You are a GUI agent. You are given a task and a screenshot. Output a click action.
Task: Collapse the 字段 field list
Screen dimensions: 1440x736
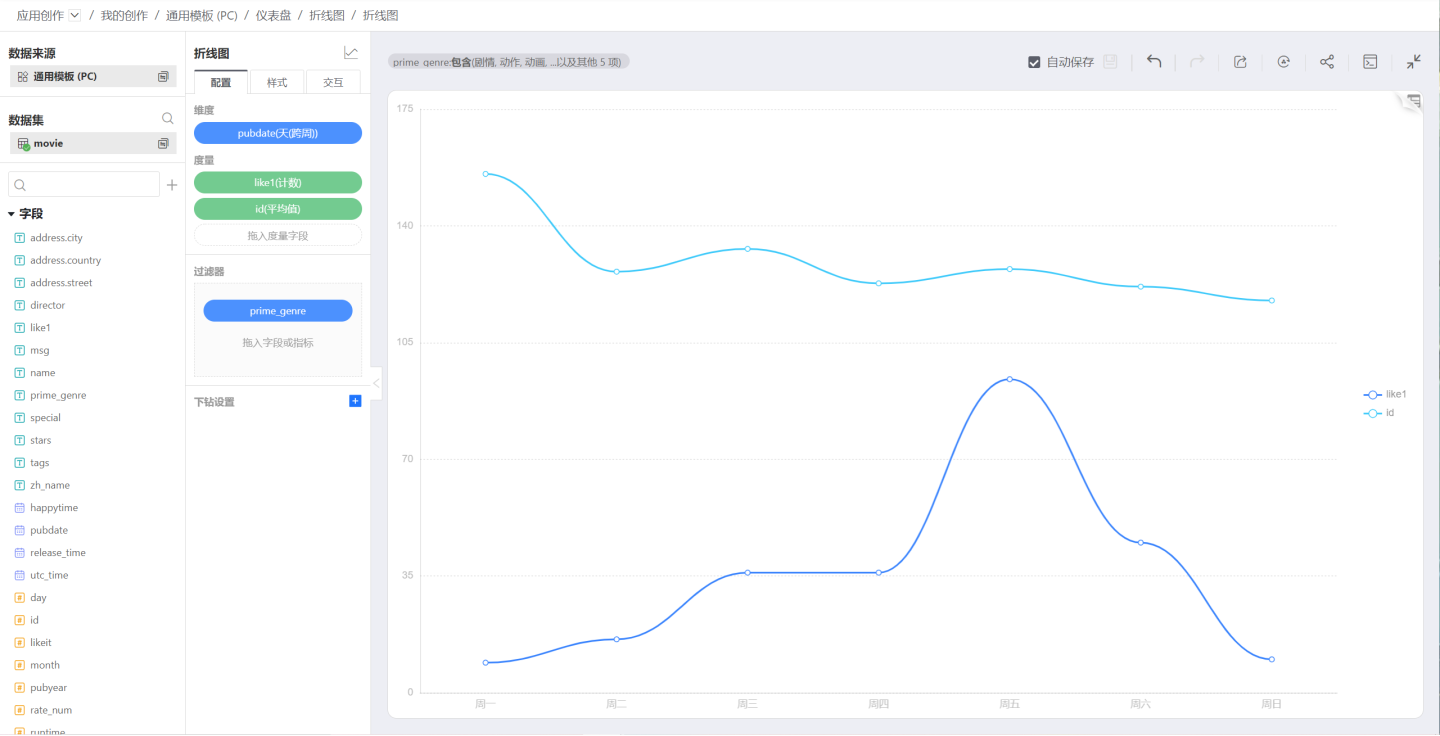[x=12, y=214]
